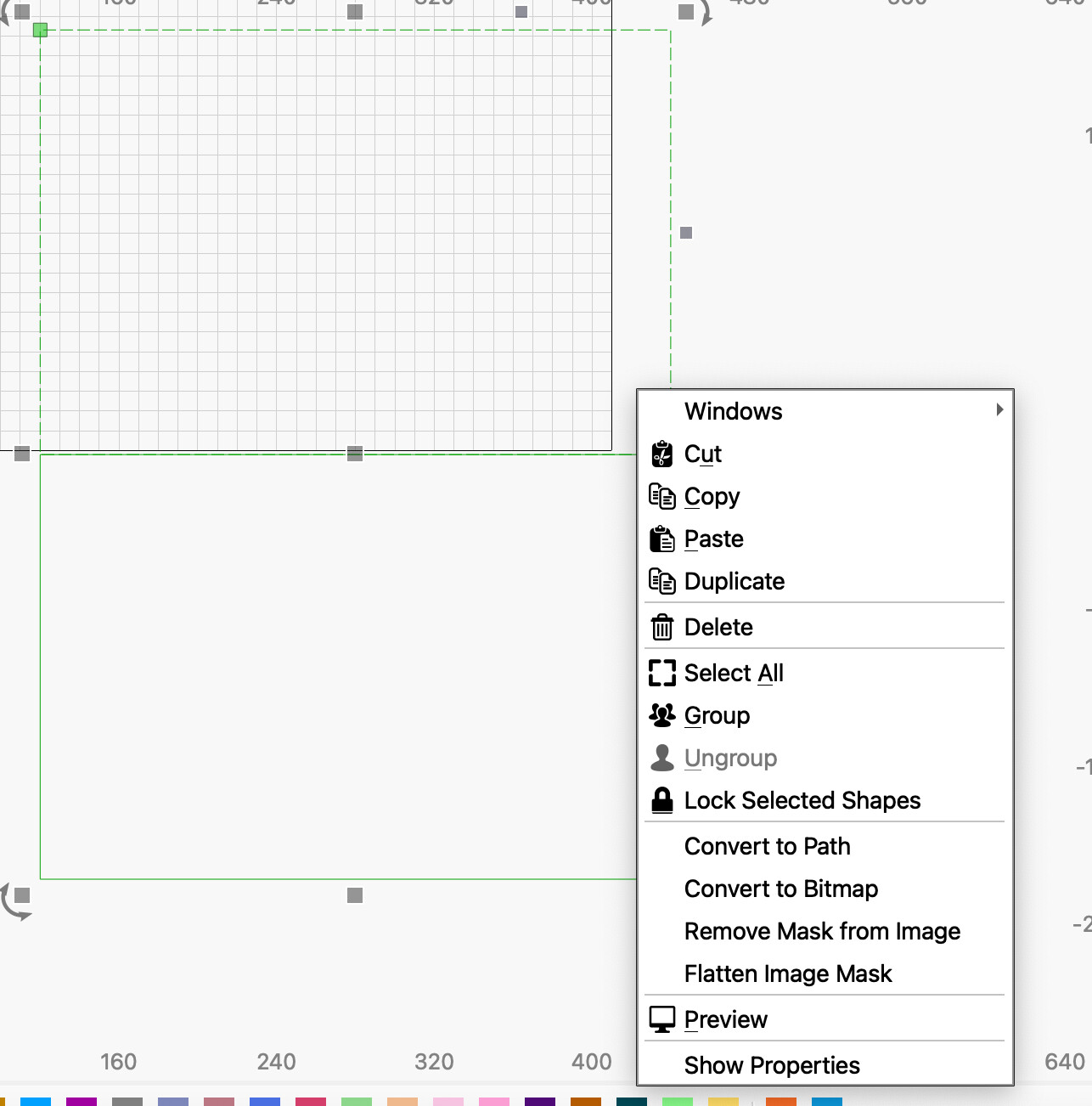The width and height of the screenshot is (1092, 1106).
Task: Click the Copy icon in context menu
Action: pos(661,497)
